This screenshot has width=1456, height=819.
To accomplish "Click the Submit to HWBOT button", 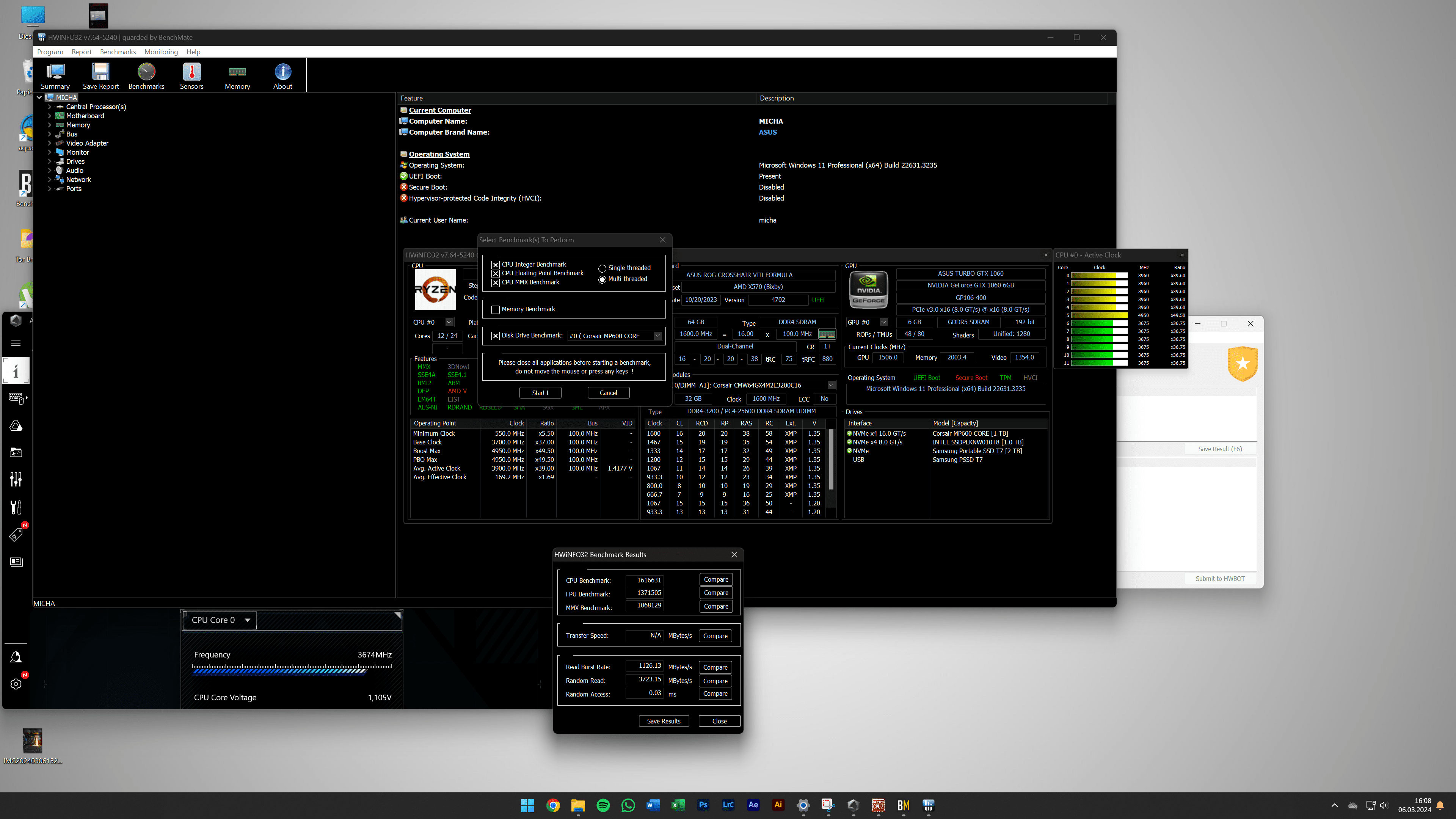I will coord(1220,578).
